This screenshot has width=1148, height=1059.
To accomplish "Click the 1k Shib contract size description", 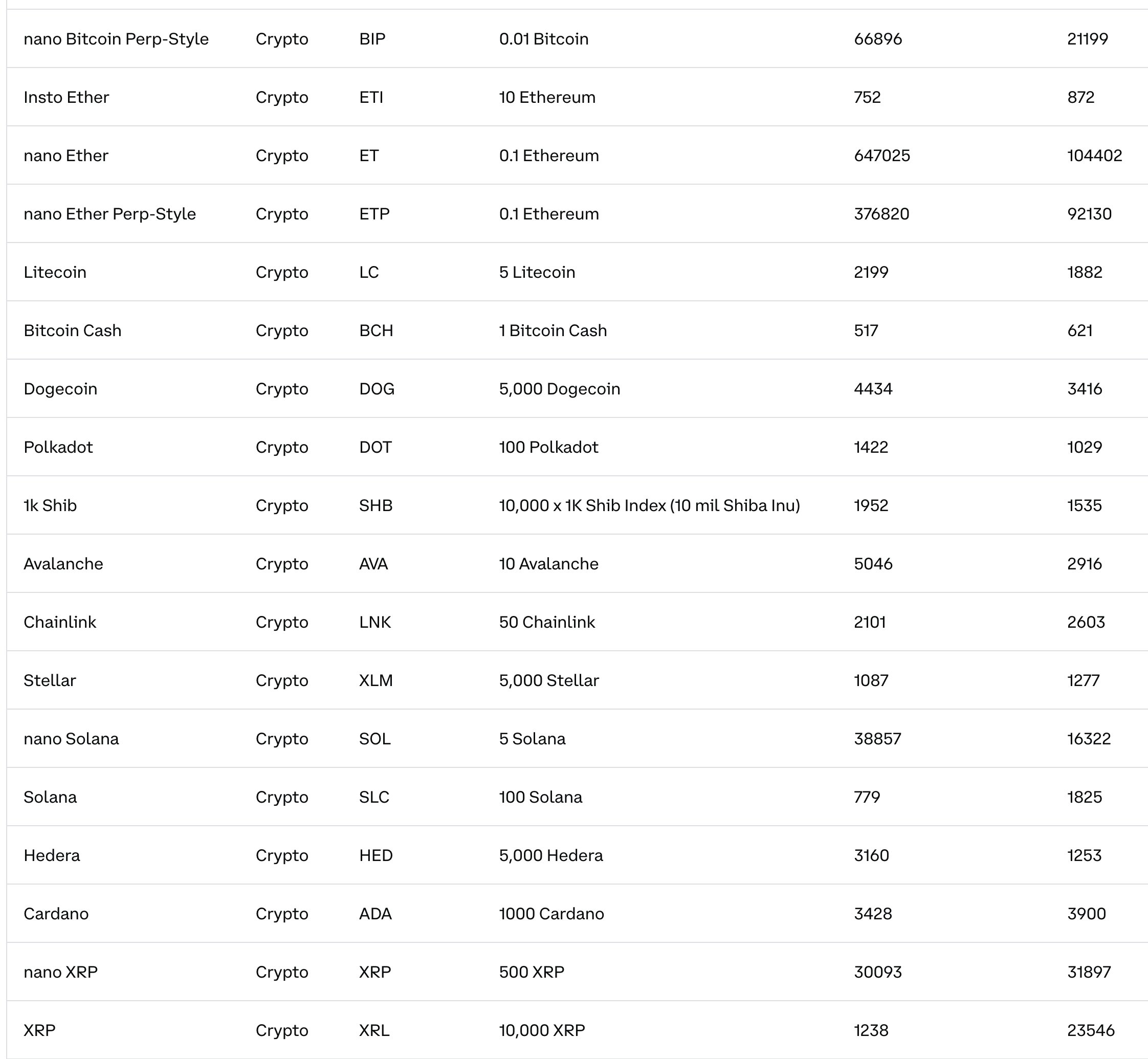I will tap(649, 505).
